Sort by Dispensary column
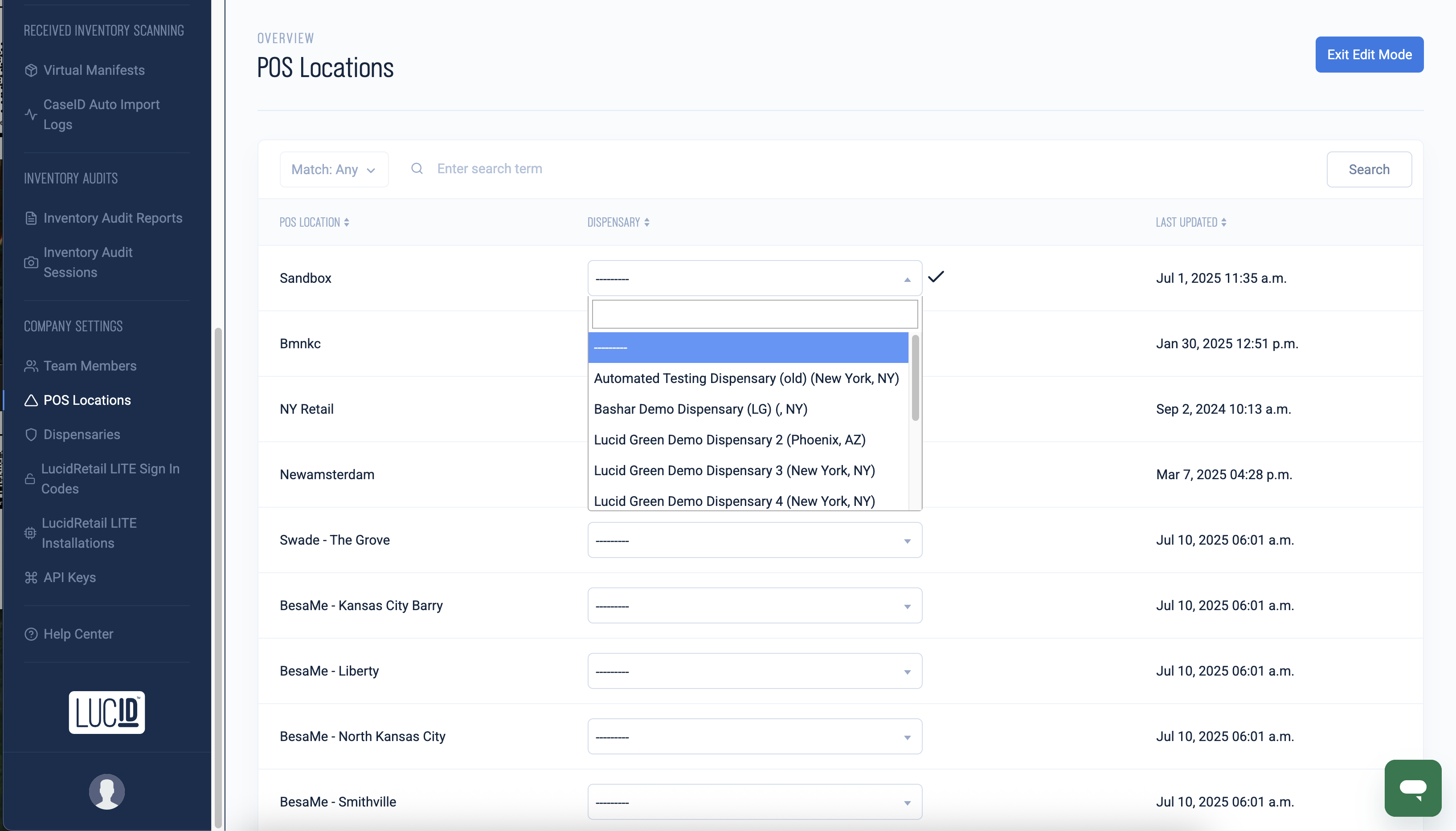 [618, 222]
